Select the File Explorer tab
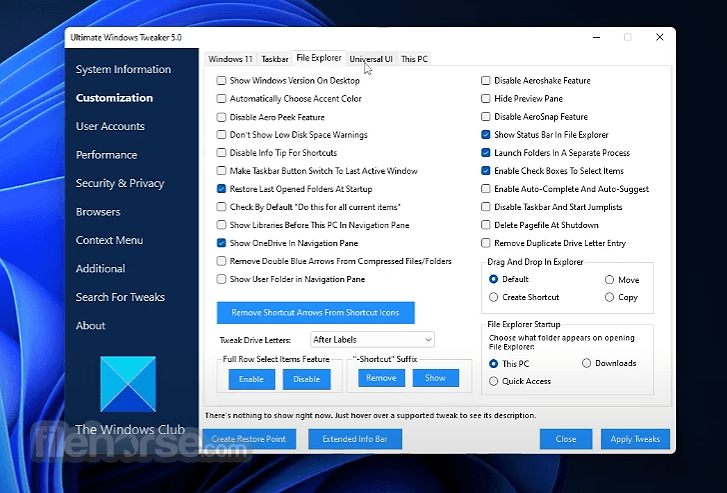 click(319, 58)
